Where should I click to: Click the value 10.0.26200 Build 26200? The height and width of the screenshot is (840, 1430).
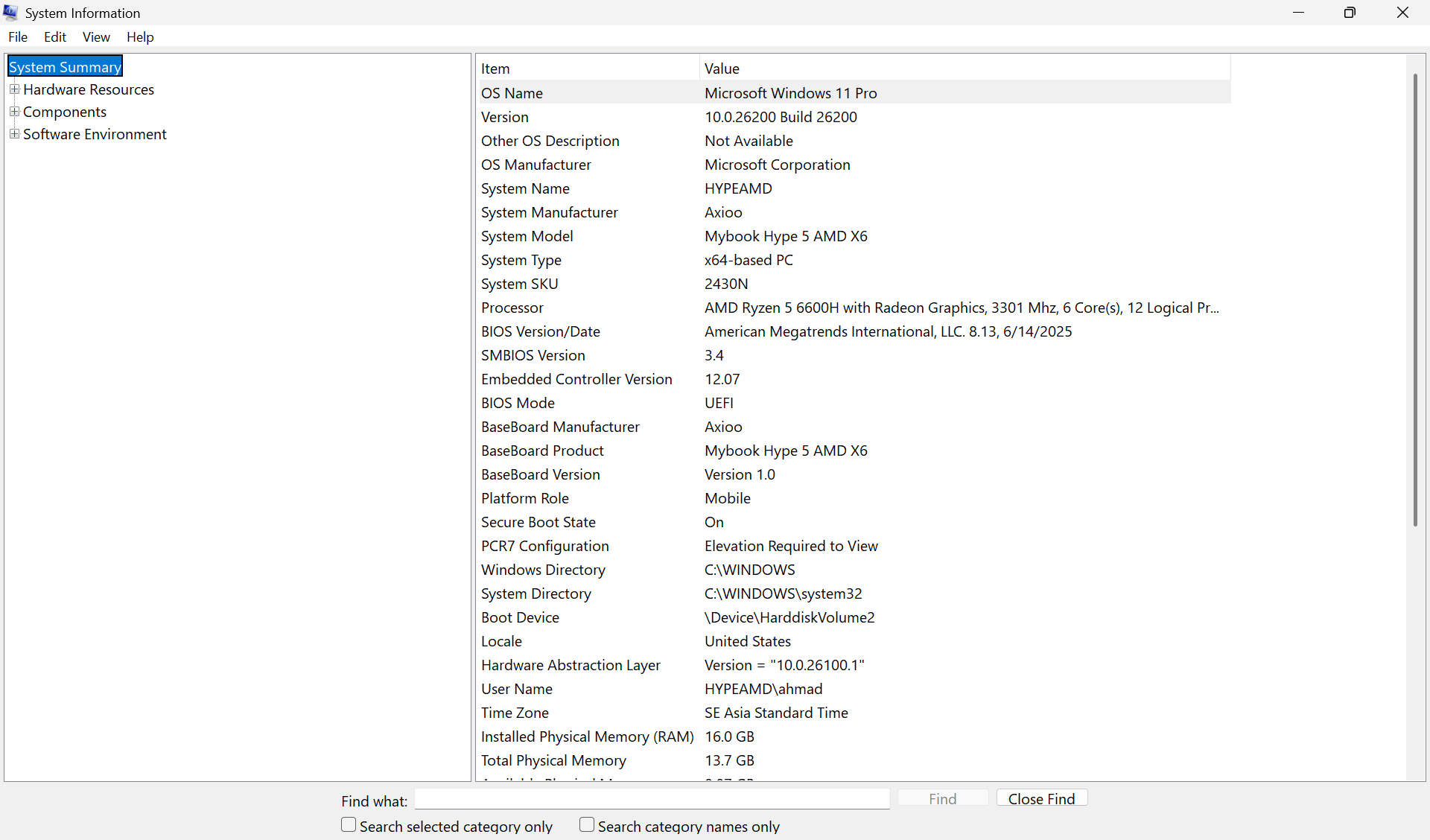[781, 117]
